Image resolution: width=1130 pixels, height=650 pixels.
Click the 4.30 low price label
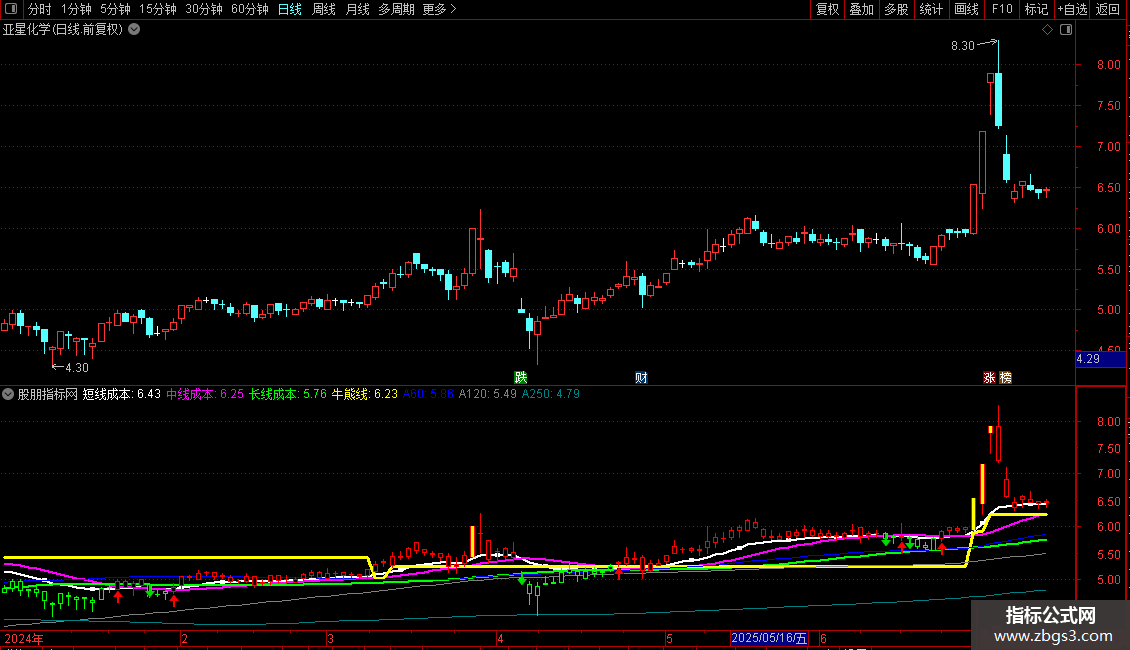(x=77, y=368)
